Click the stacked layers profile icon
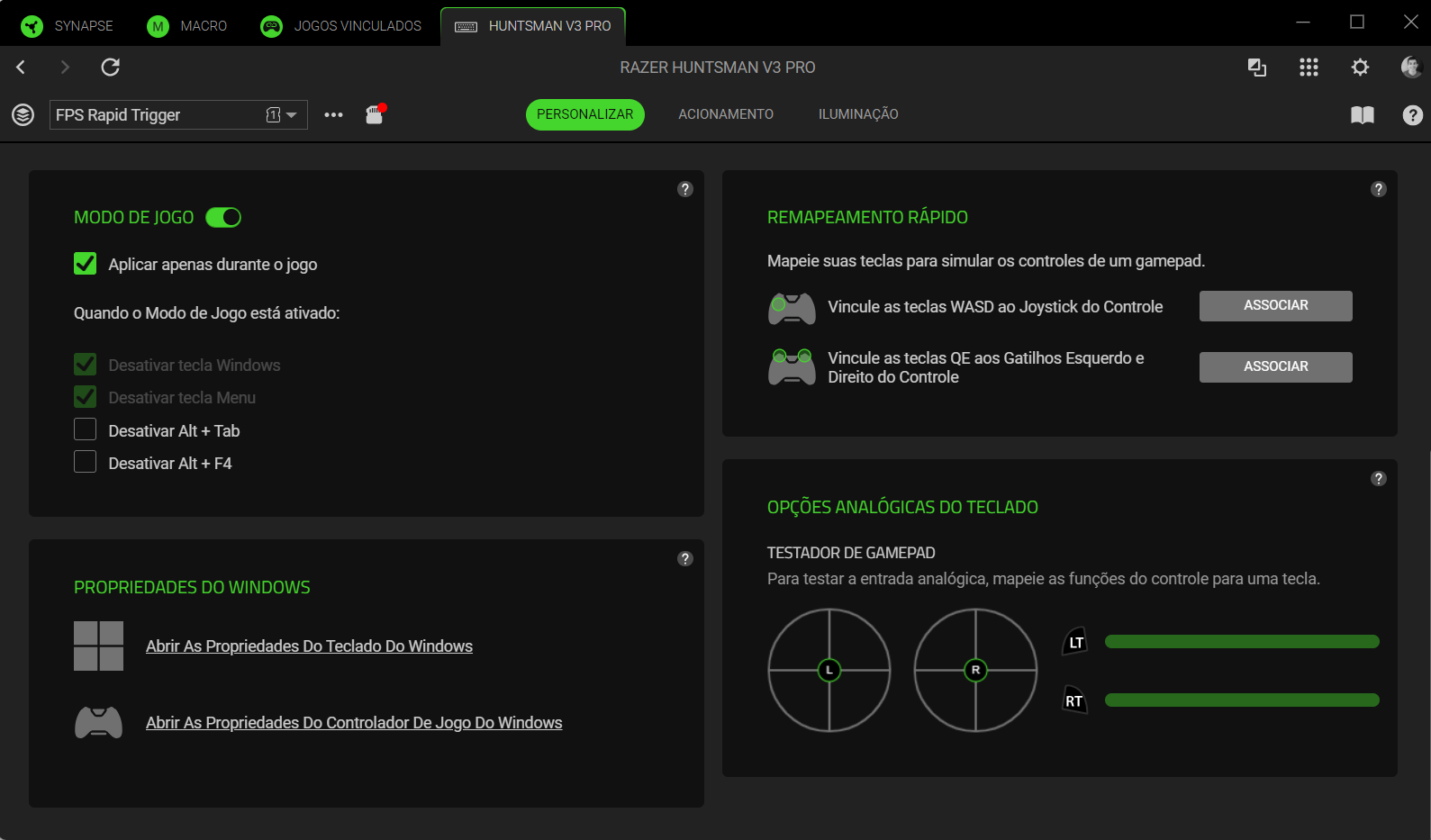Image resolution: width=1431 pixels, height=840 pixels. pyautogui.click(x=23, y=115)
